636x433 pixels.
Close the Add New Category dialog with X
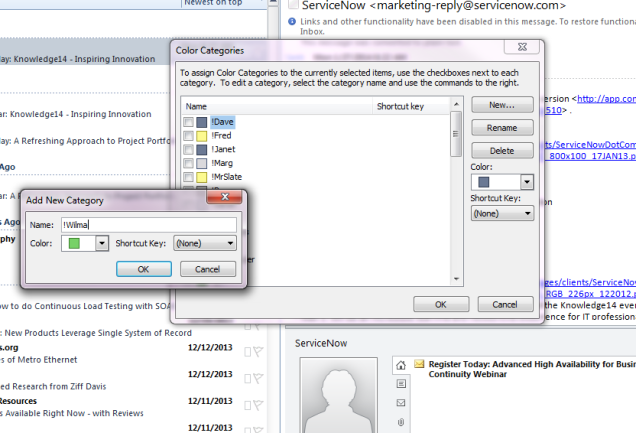(235, 201)
